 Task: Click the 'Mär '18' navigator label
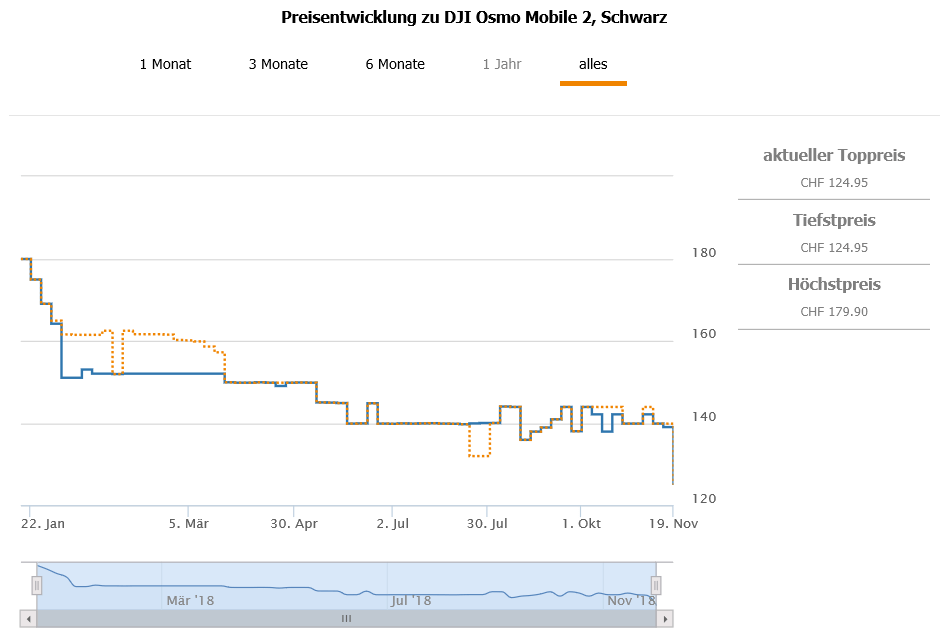coord(190,600)
